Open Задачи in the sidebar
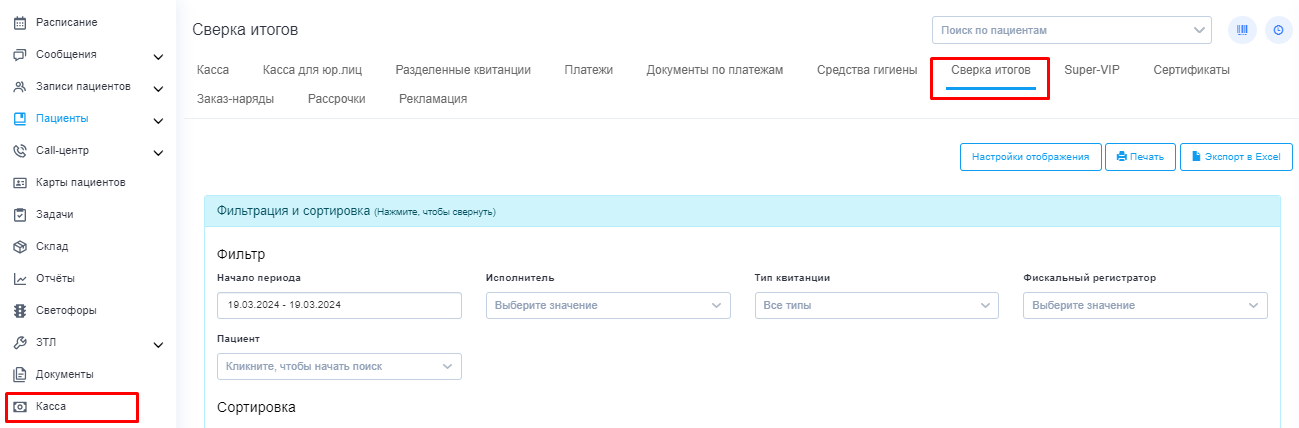This screenshot has height=428, width=1299. coord(54,214)
